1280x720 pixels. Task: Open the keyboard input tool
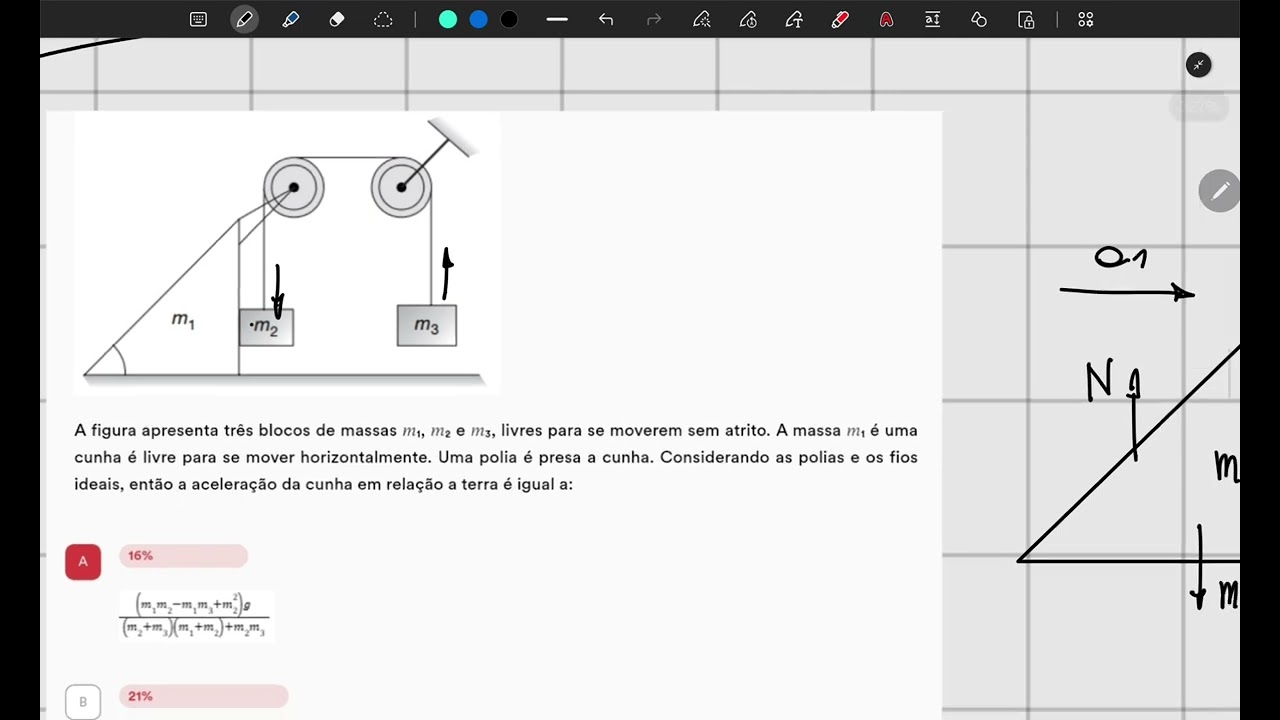[198, 19]
